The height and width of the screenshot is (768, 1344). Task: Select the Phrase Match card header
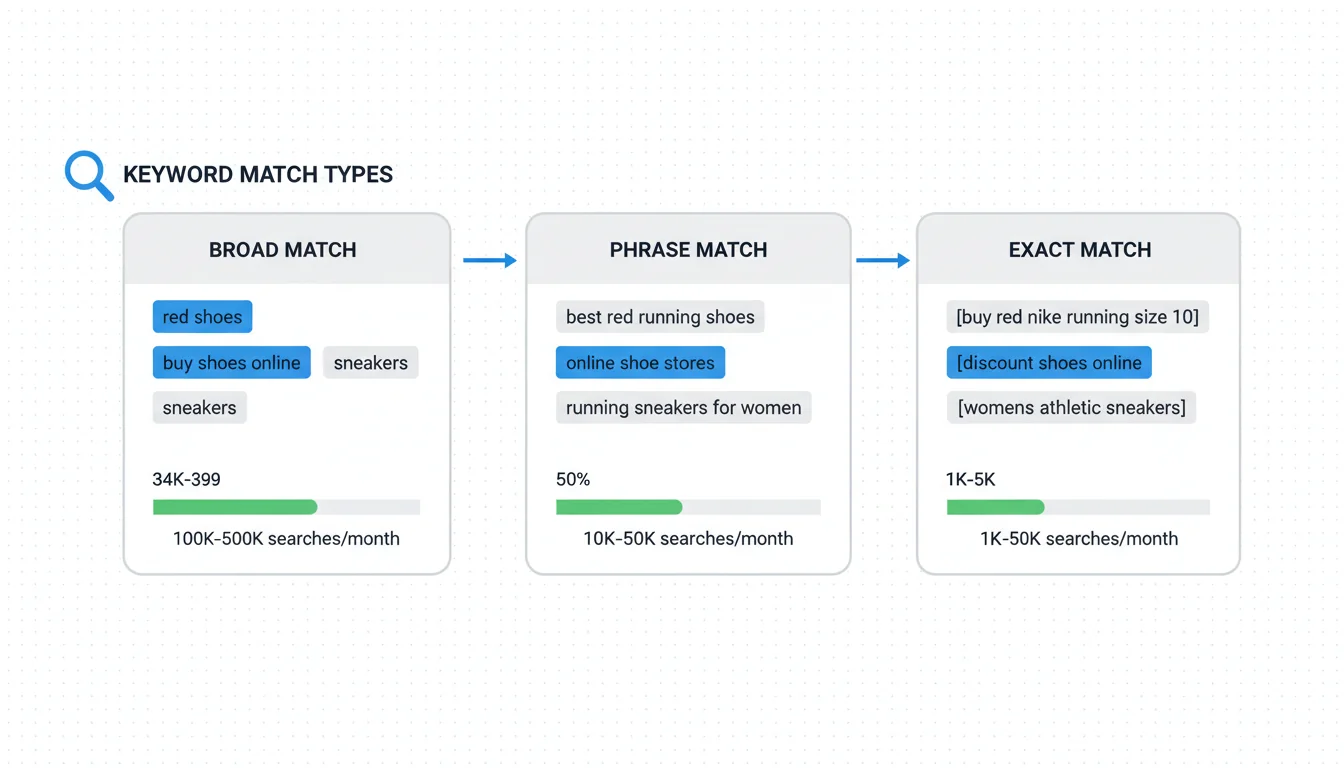pyautogui.click(x=688, y=250)
